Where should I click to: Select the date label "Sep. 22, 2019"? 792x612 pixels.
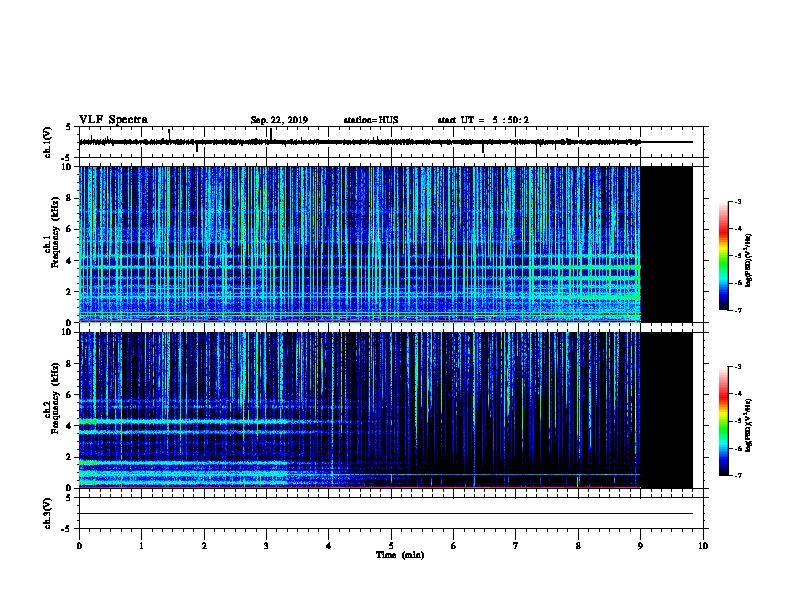click(279, 120)
